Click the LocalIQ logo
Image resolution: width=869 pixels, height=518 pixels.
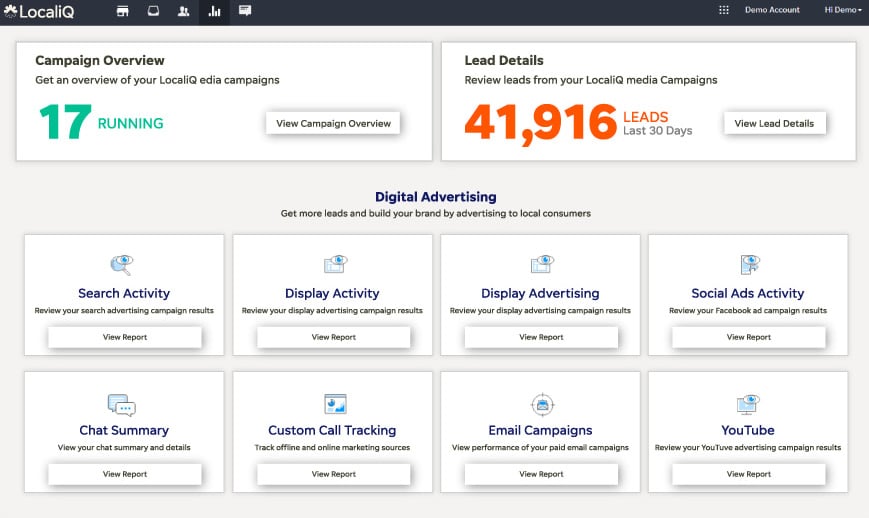(x=38, y=11)
